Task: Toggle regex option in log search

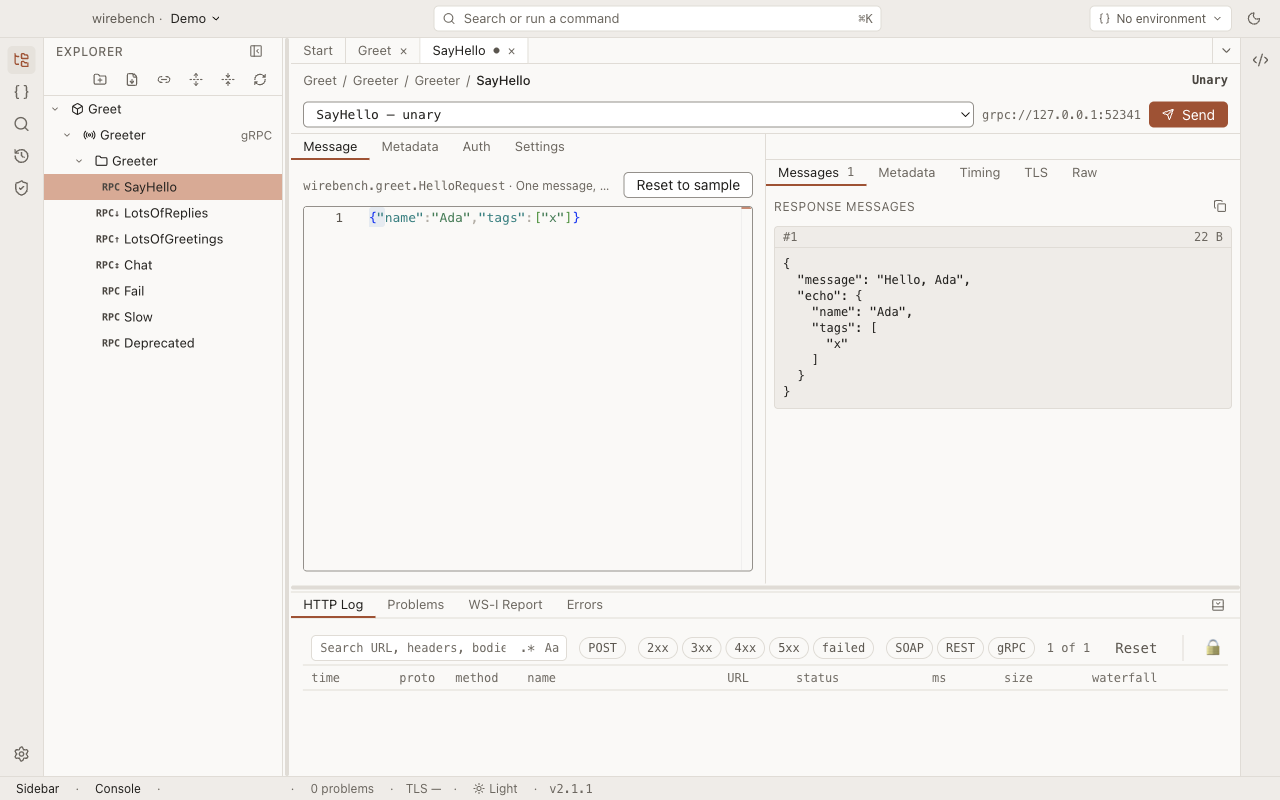Action: (x=527, y=648)
